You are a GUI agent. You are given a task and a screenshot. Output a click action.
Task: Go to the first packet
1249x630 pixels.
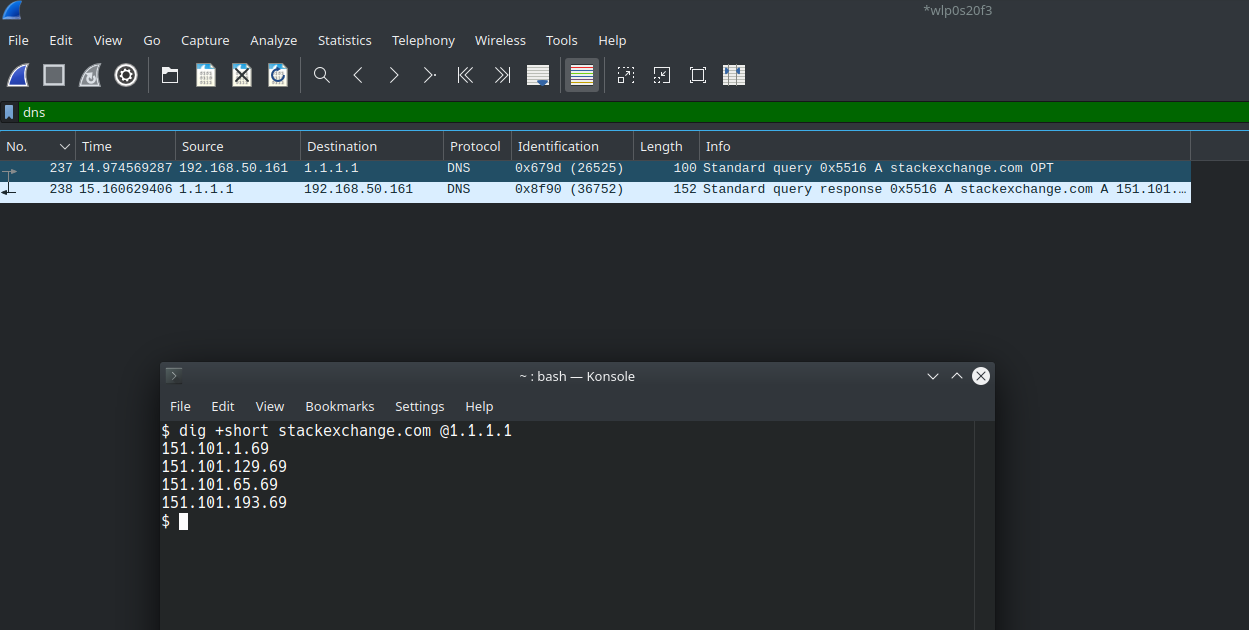click(x=465, y=74)
